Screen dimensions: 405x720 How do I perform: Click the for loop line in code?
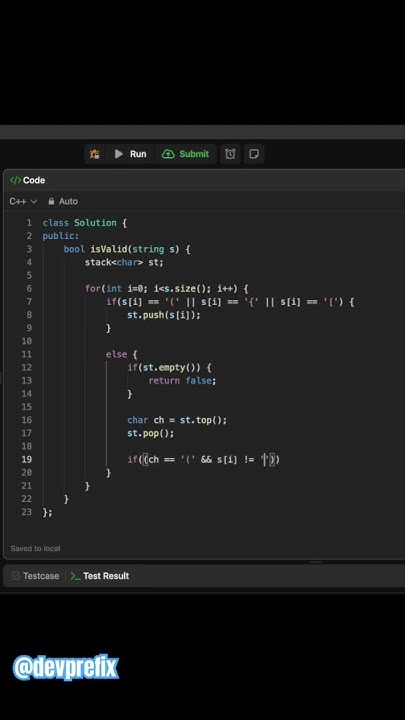pos(167,289)
